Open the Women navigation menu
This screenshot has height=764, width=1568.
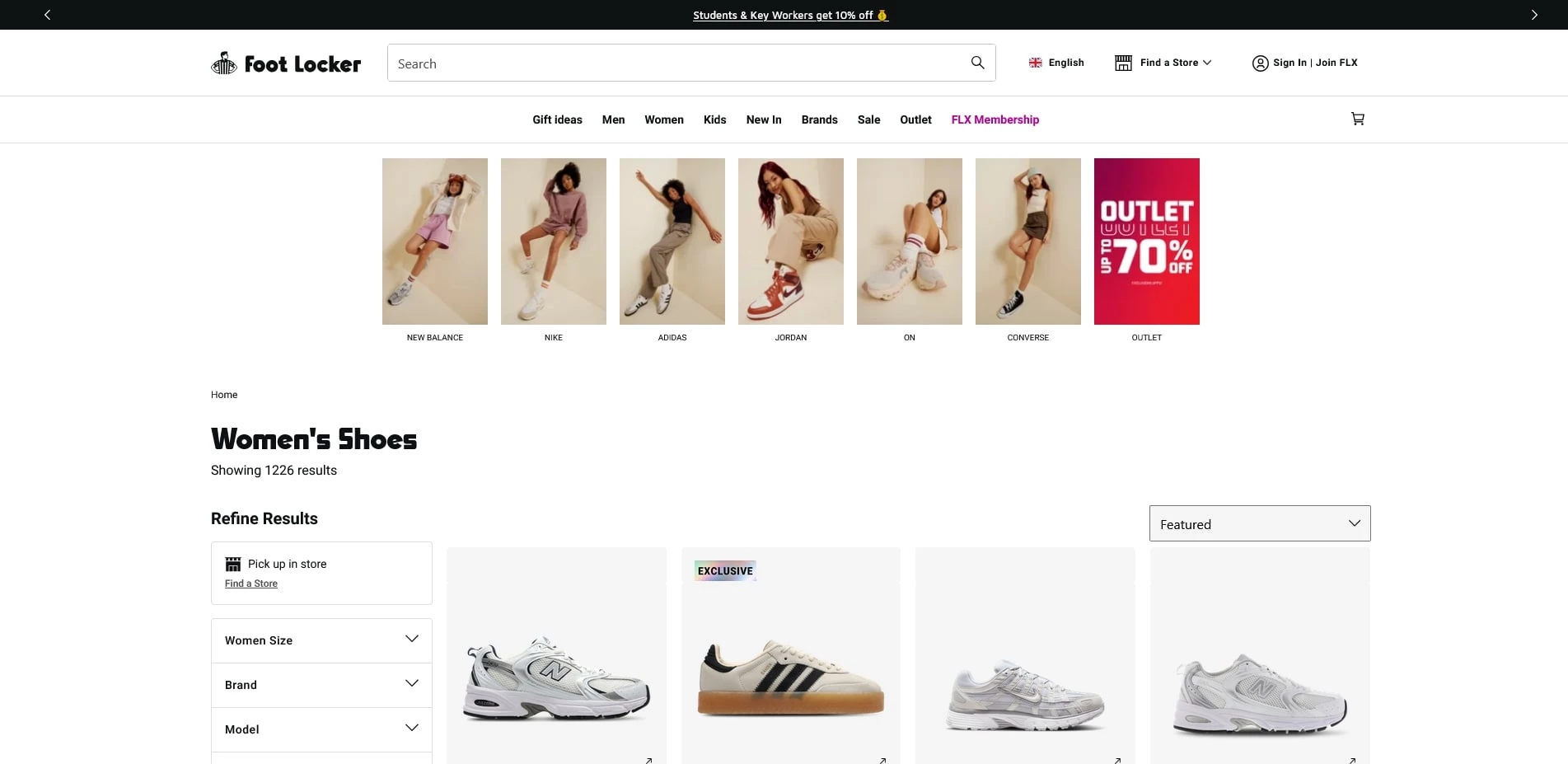663,120
